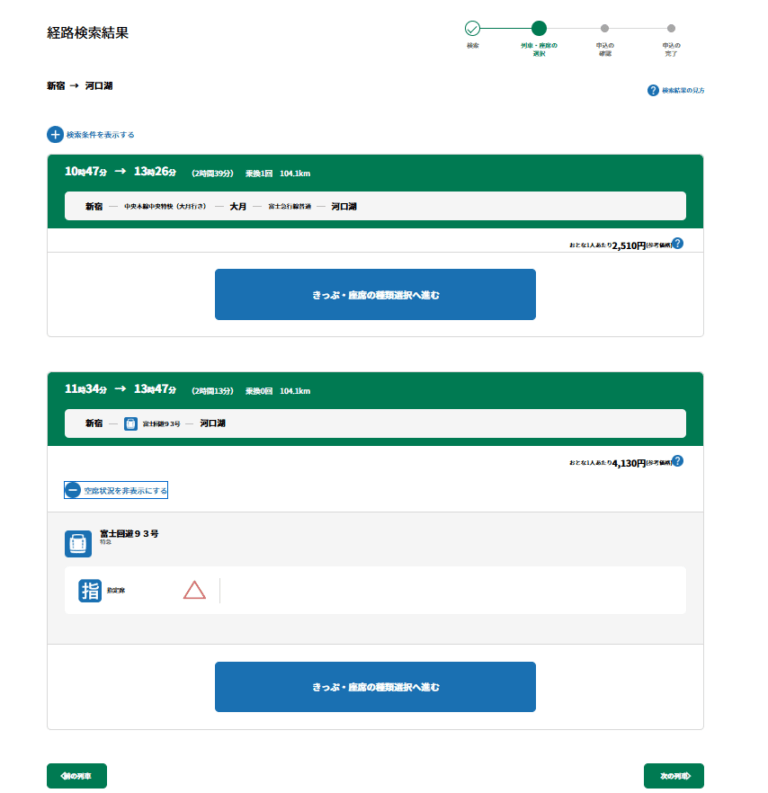768x793 pixels.
Task: Select the final application complete step
Action: pyautogui.click(x=671, y=29)
